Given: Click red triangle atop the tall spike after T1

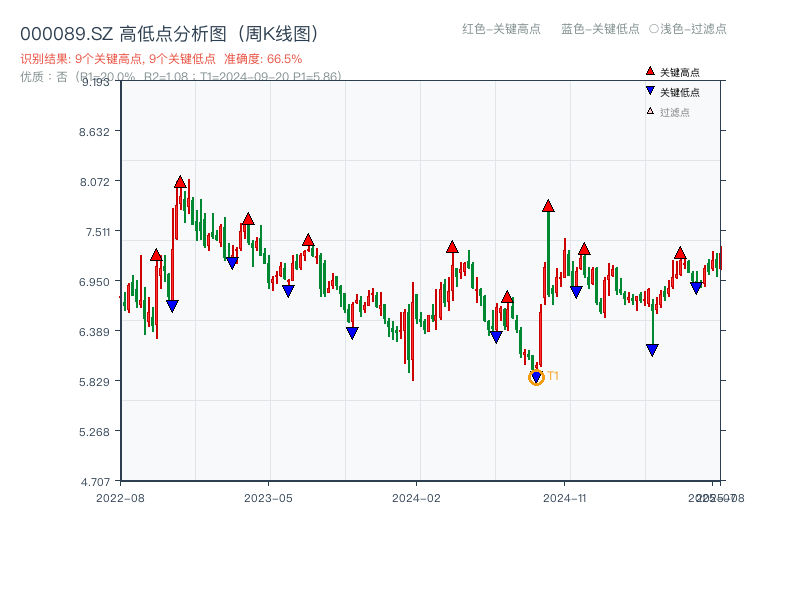Looking at the screenshot, I should [548, 206].
